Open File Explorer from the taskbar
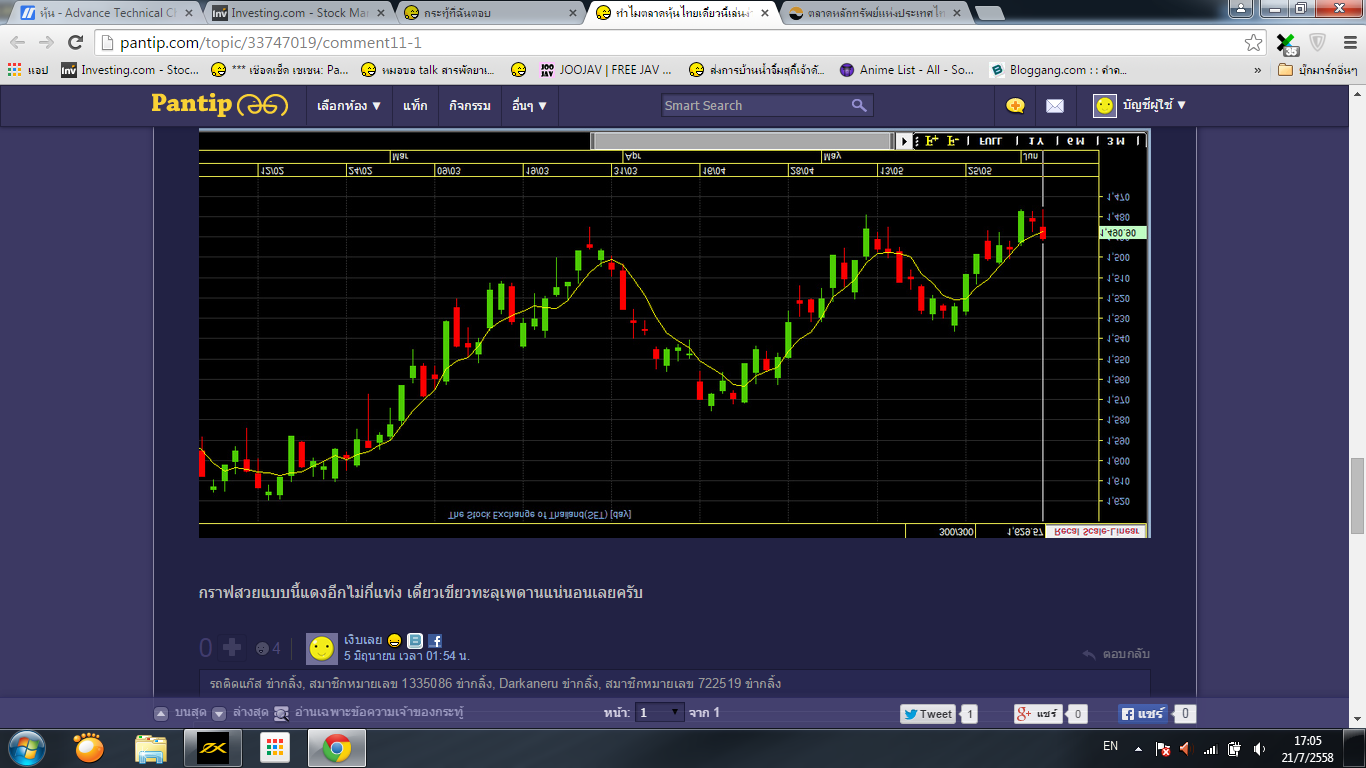This screenshot has width=1366, height=768. coord(151,748)
